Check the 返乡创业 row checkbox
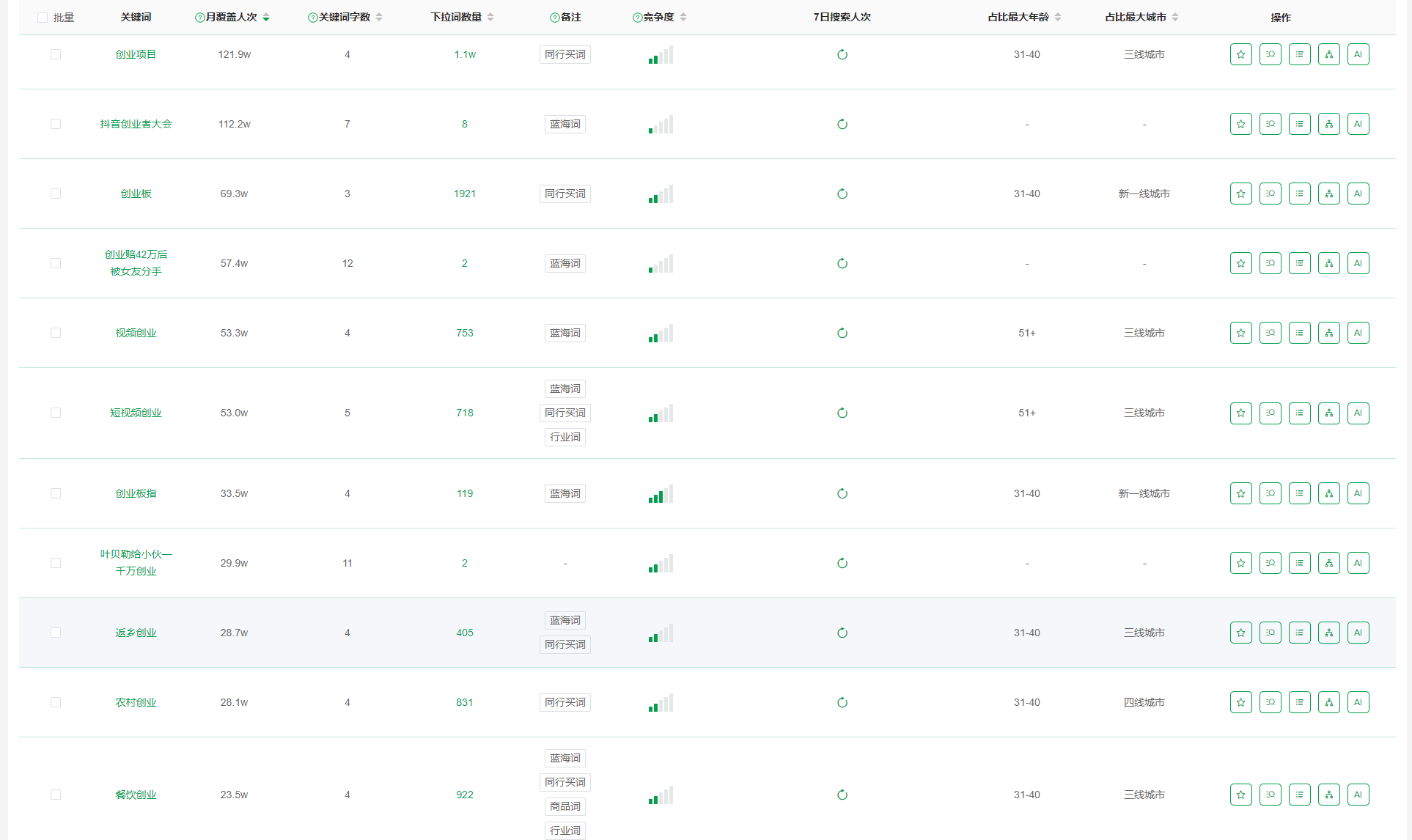 (x=56, y=633)
